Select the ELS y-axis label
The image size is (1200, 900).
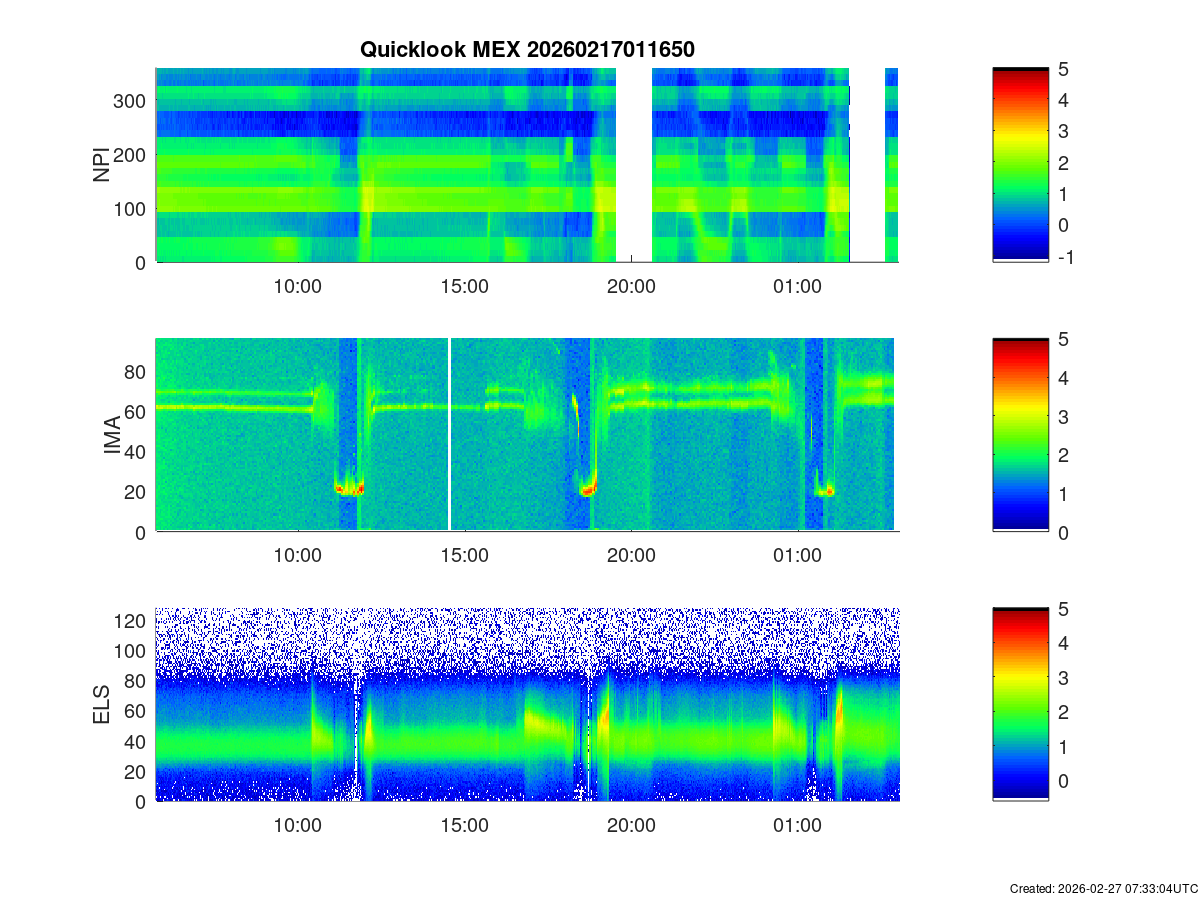point(102,705)
